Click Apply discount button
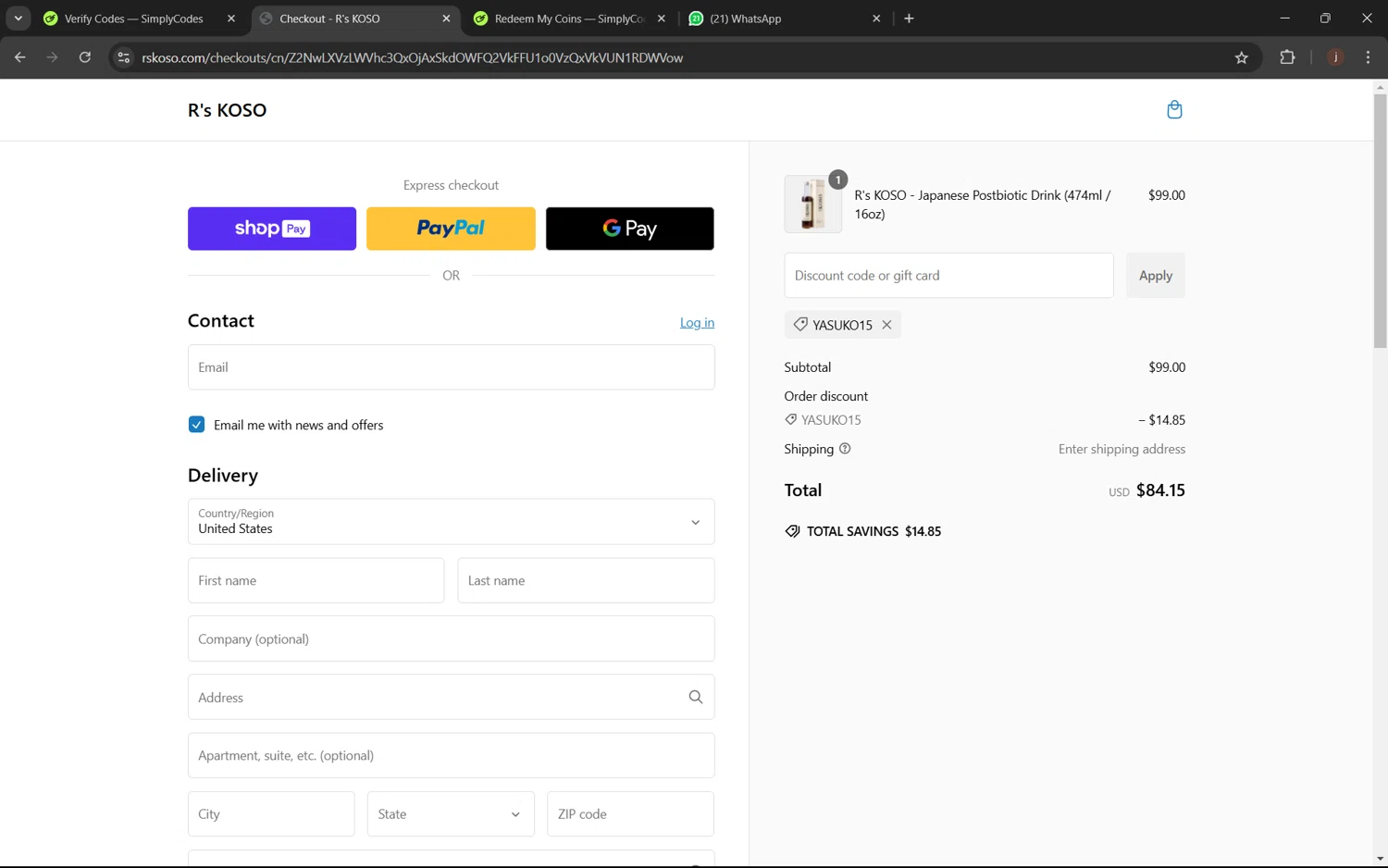Screen dimensions: 1388x868 tap(1156, 276)
